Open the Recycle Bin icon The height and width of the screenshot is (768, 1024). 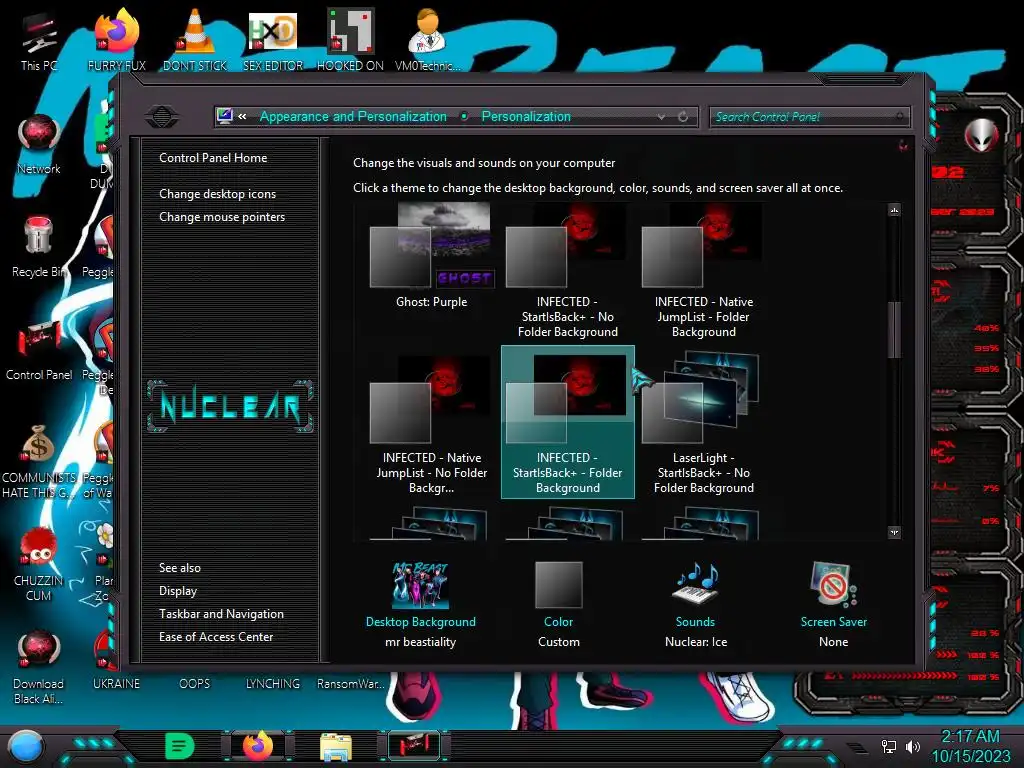[x=39, y=247]
